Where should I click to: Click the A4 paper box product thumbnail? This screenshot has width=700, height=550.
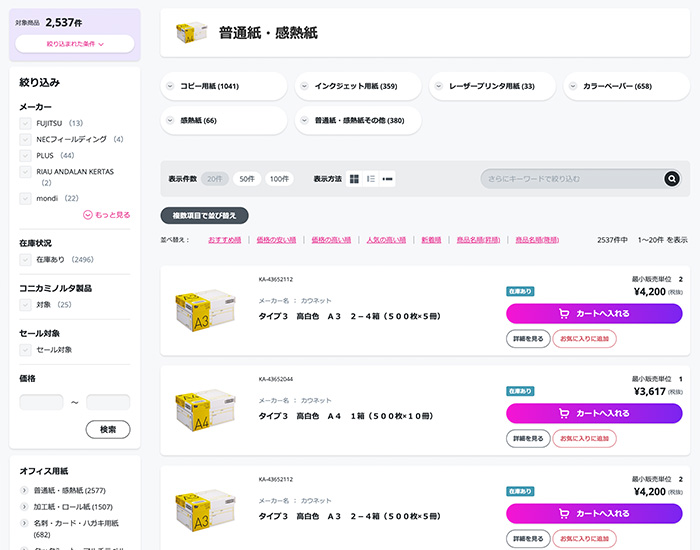[x=205, y=411]
